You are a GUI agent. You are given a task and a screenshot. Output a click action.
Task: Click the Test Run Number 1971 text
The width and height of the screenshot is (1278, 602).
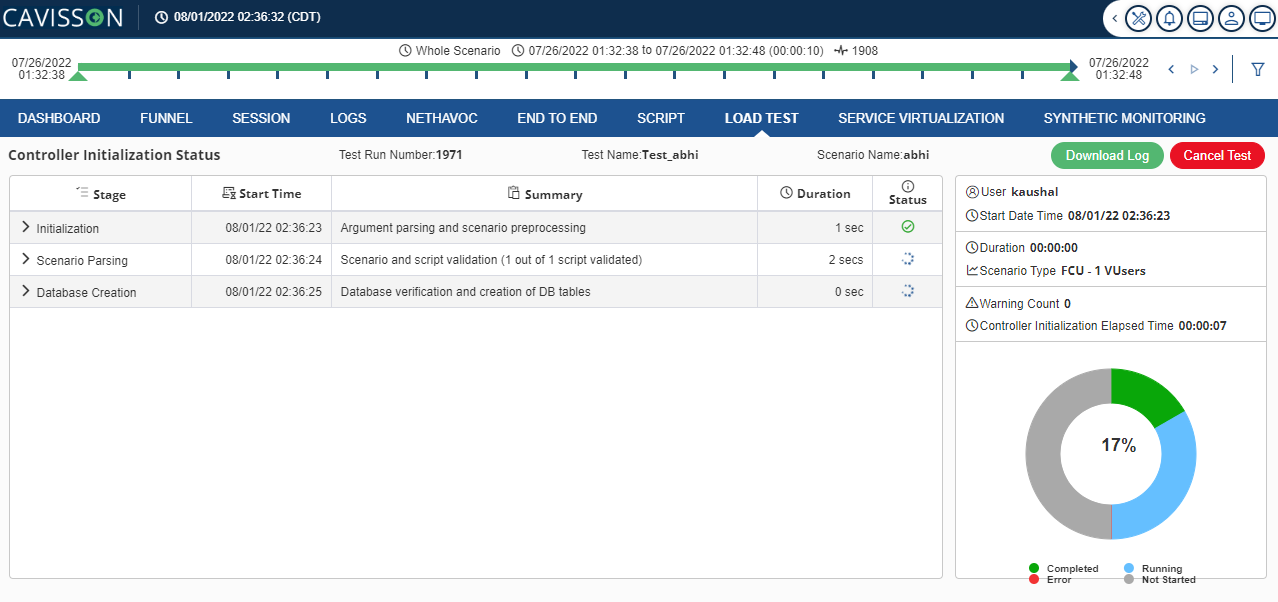401,155
